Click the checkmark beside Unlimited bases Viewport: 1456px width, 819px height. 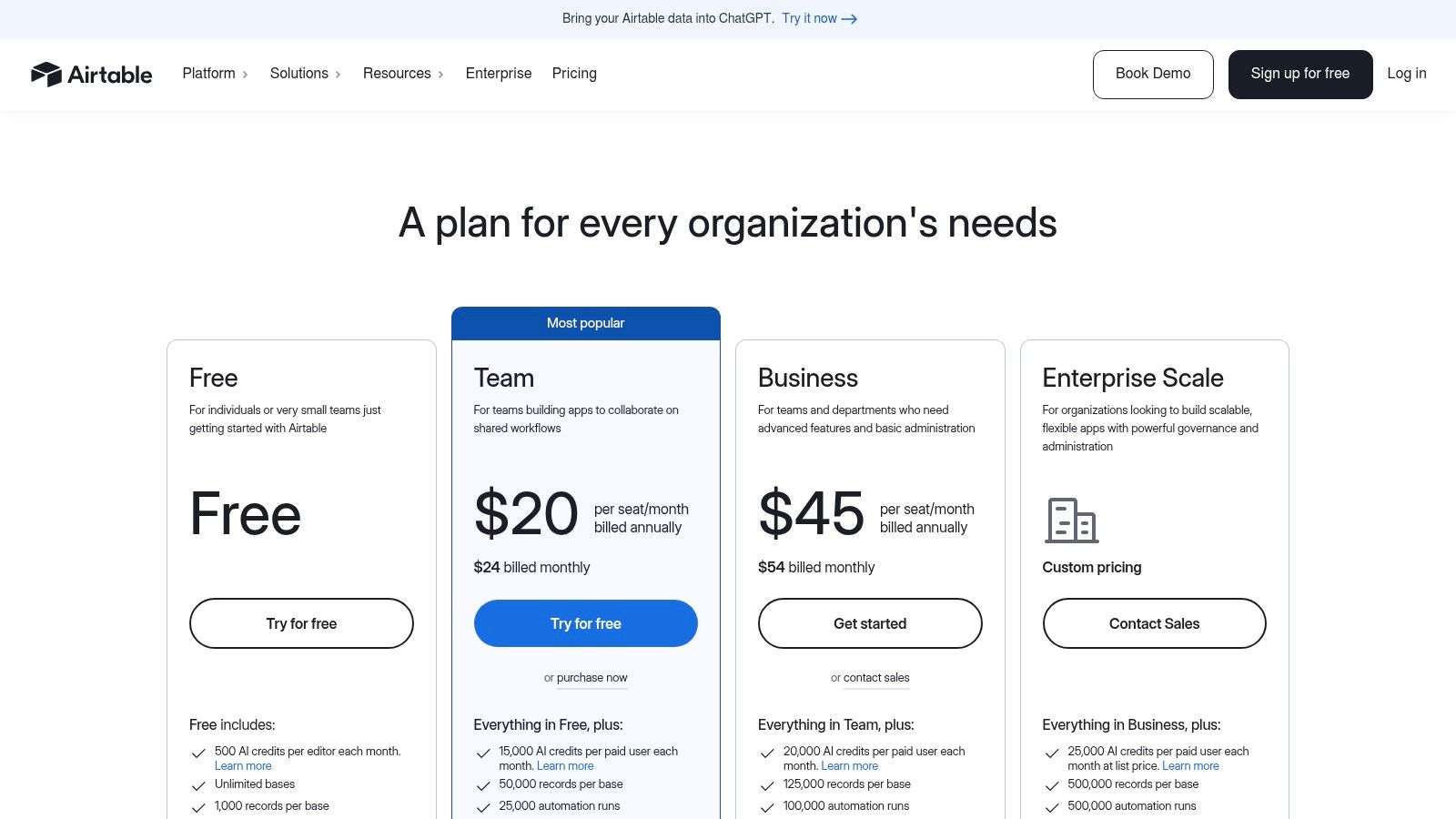197,784
